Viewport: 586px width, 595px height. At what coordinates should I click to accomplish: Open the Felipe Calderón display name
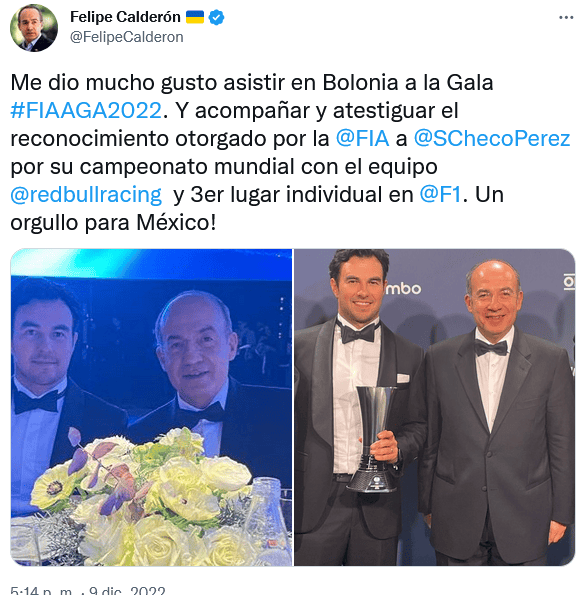(125, 17)
